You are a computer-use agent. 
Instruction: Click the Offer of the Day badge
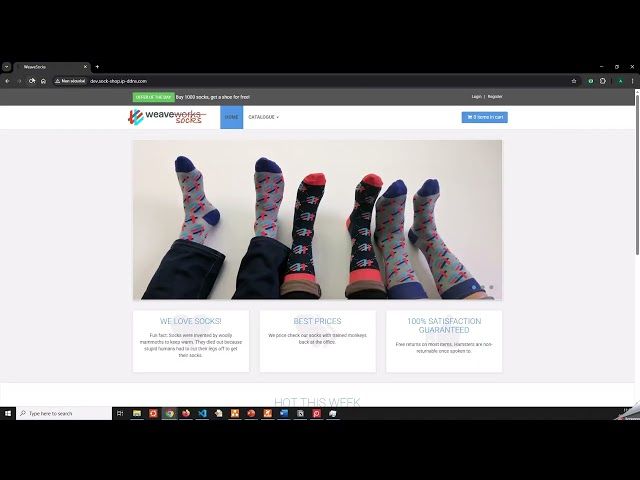pyautogui.click(x=153, y=97)
